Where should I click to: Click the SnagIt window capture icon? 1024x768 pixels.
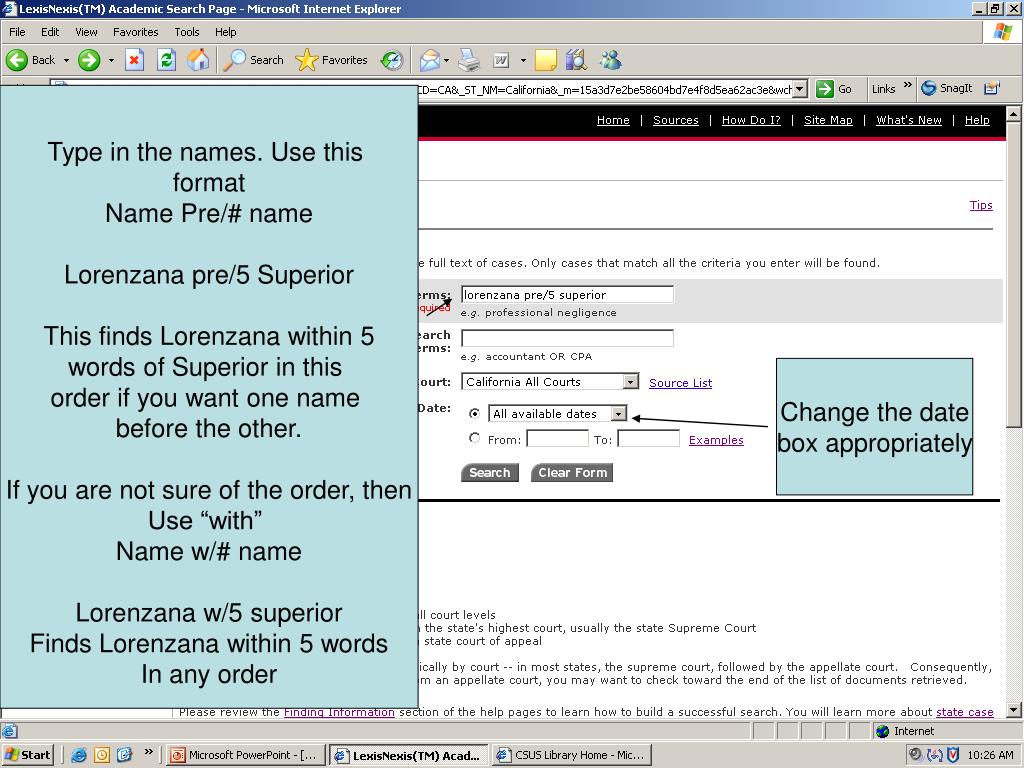[x=991, y=88]
